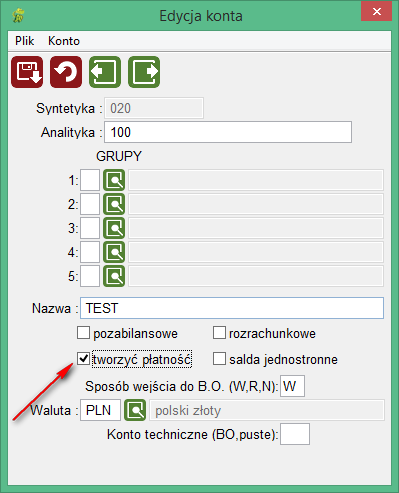The height and width of the screenshot is (493, 399).
Task: Go to next account with right-arrow icon
Action: 144,72
